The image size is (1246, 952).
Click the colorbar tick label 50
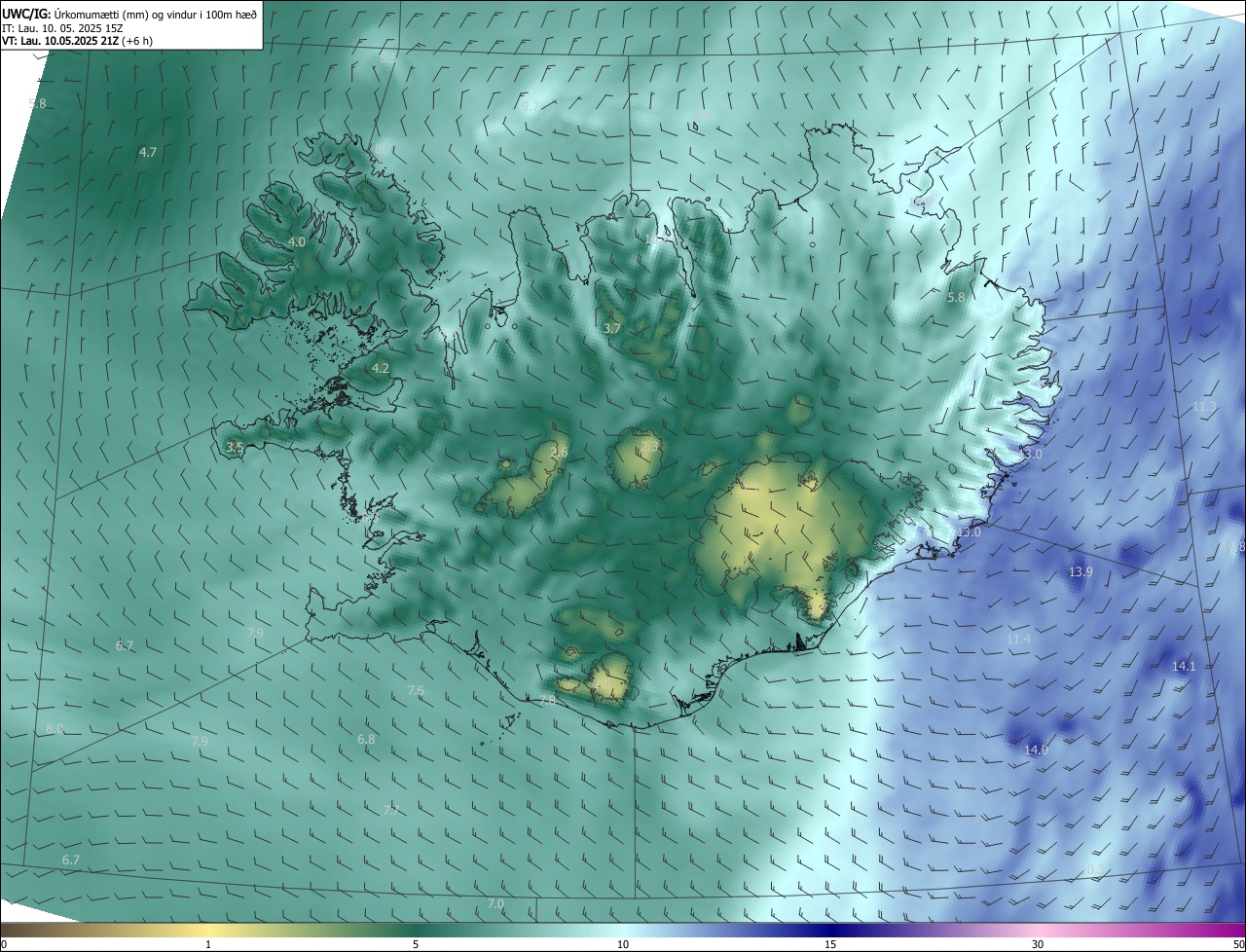1238,944
